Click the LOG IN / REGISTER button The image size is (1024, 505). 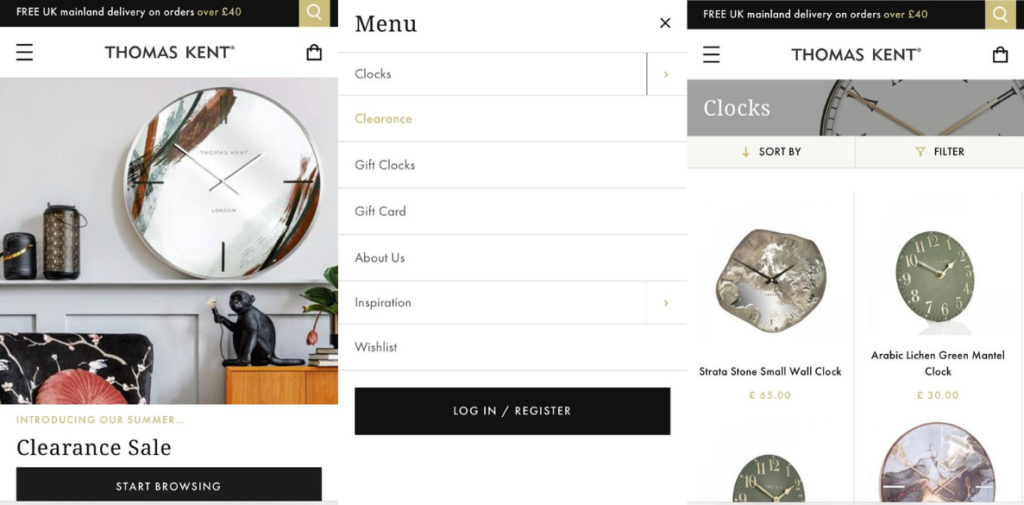tap(512, 411)
